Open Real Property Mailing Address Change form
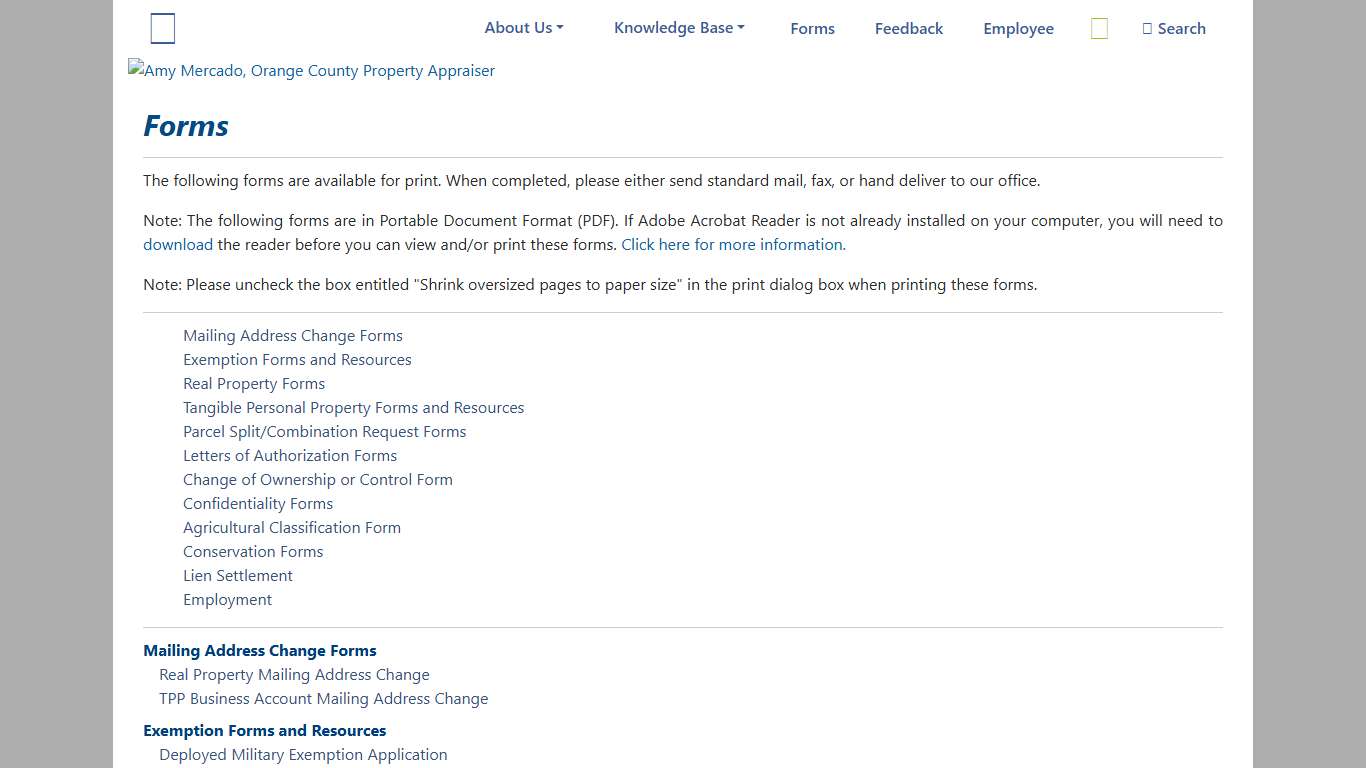1366x768 pixels. tap(294, 675)
